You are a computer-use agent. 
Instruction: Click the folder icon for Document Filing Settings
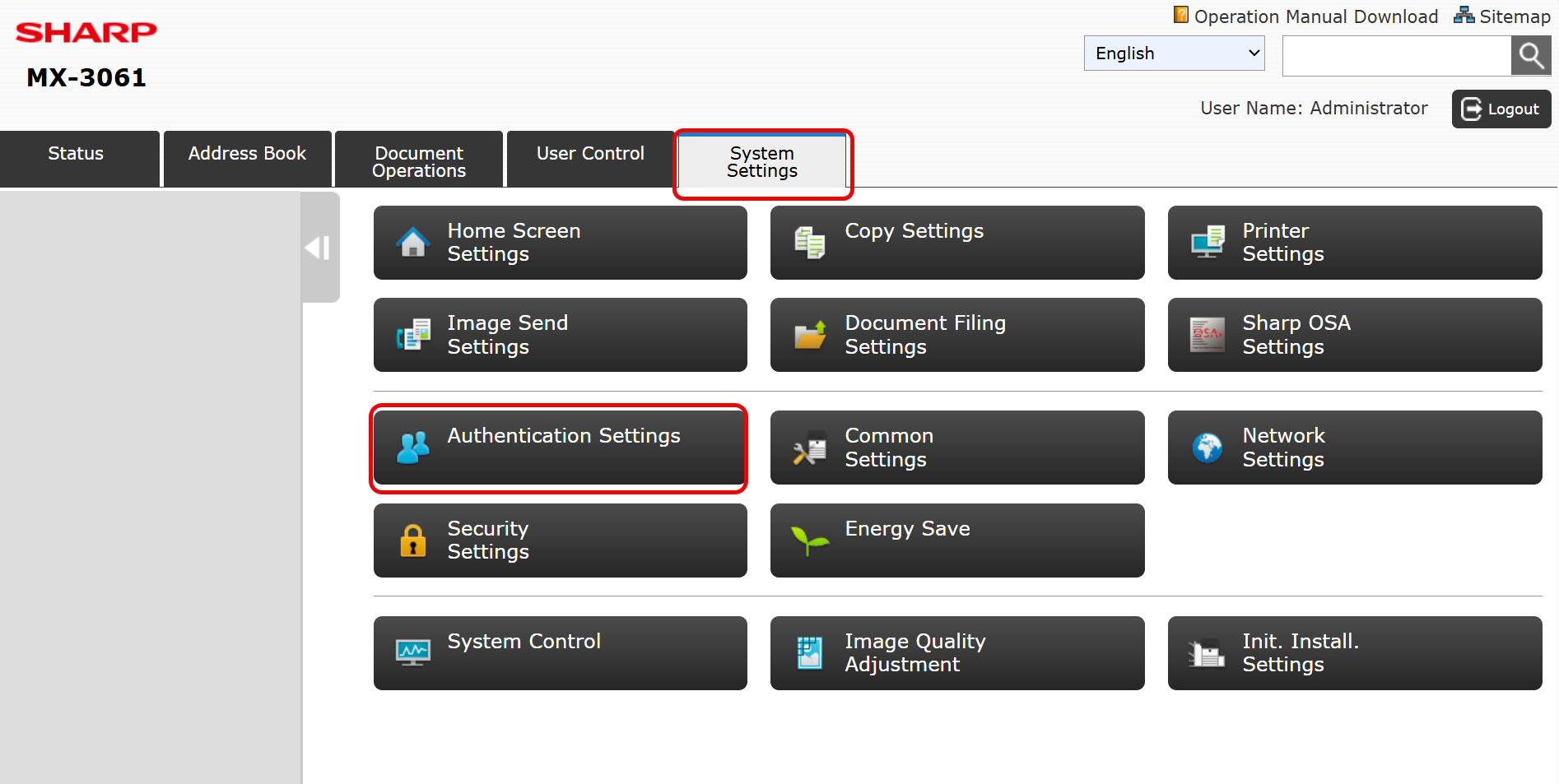click(x=809, y=336)
